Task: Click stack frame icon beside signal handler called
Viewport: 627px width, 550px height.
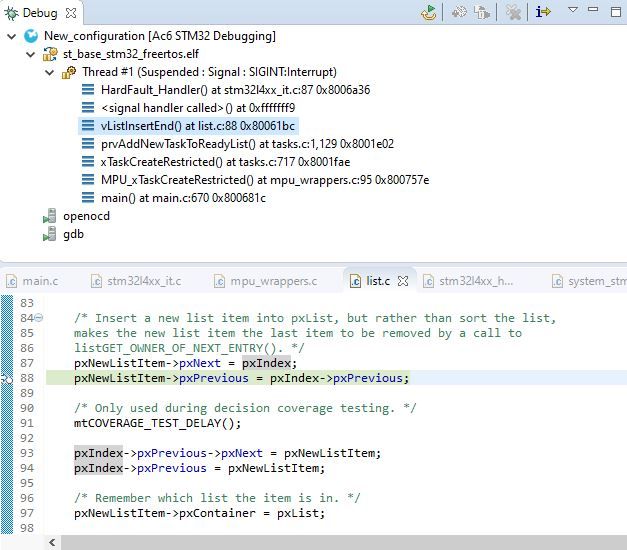Action: coord(88,108)
